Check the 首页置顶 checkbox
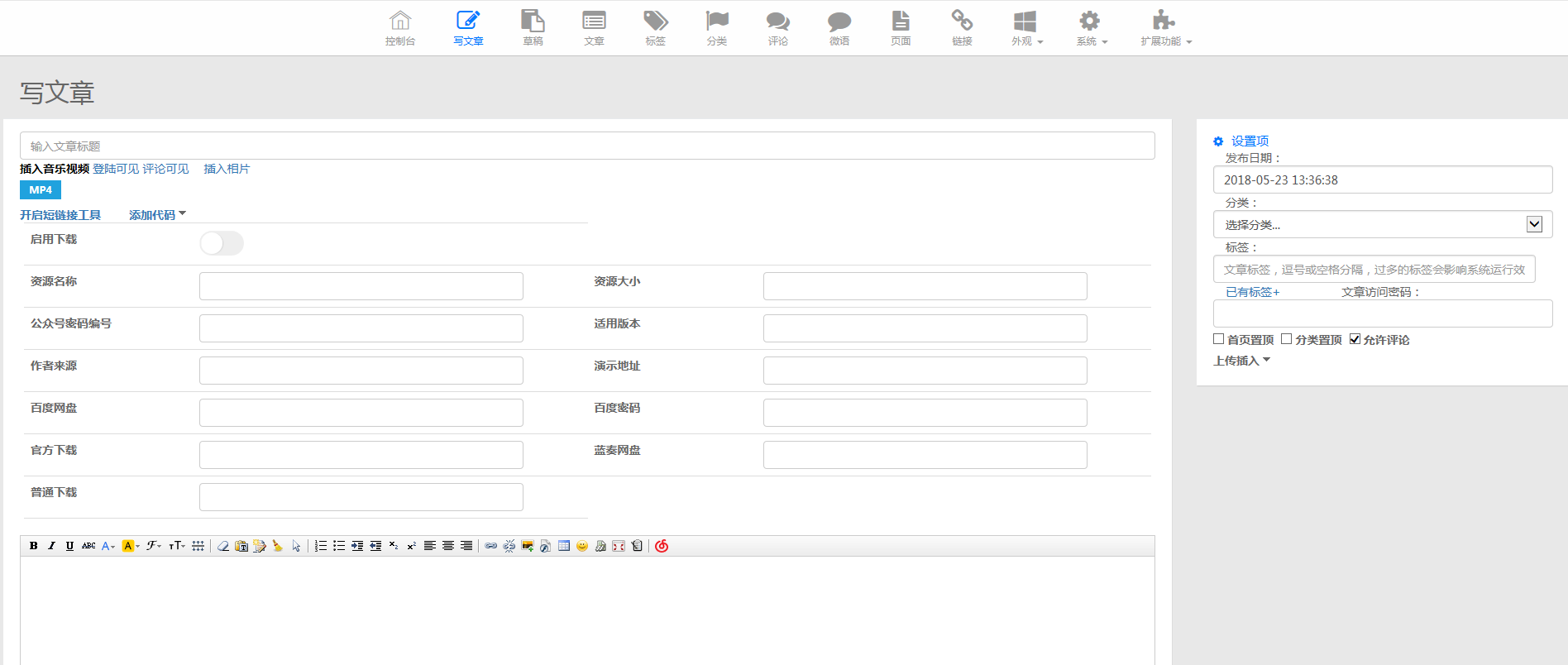 pyautogui.click(x=1218, y=339)
